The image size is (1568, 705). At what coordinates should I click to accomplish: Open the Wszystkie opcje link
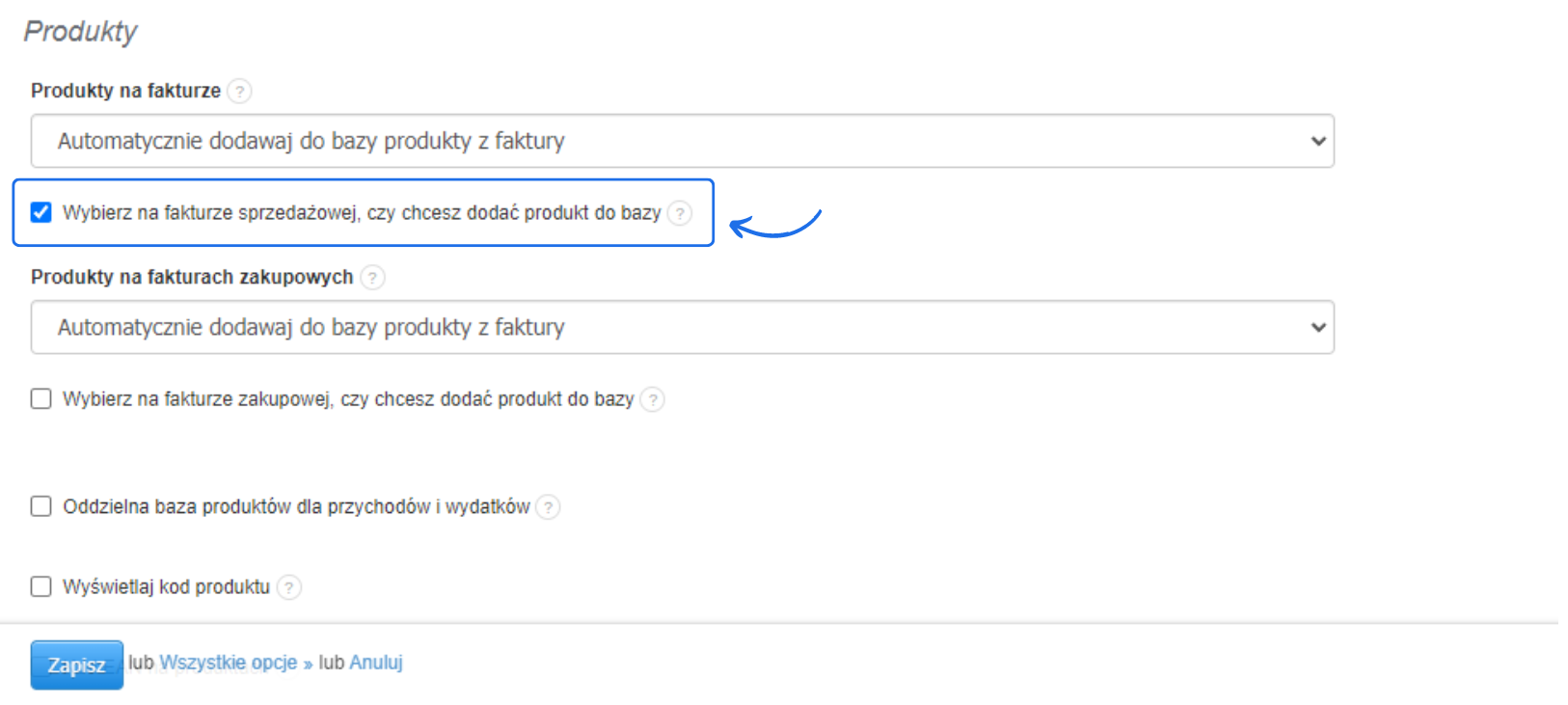point(229,663)
